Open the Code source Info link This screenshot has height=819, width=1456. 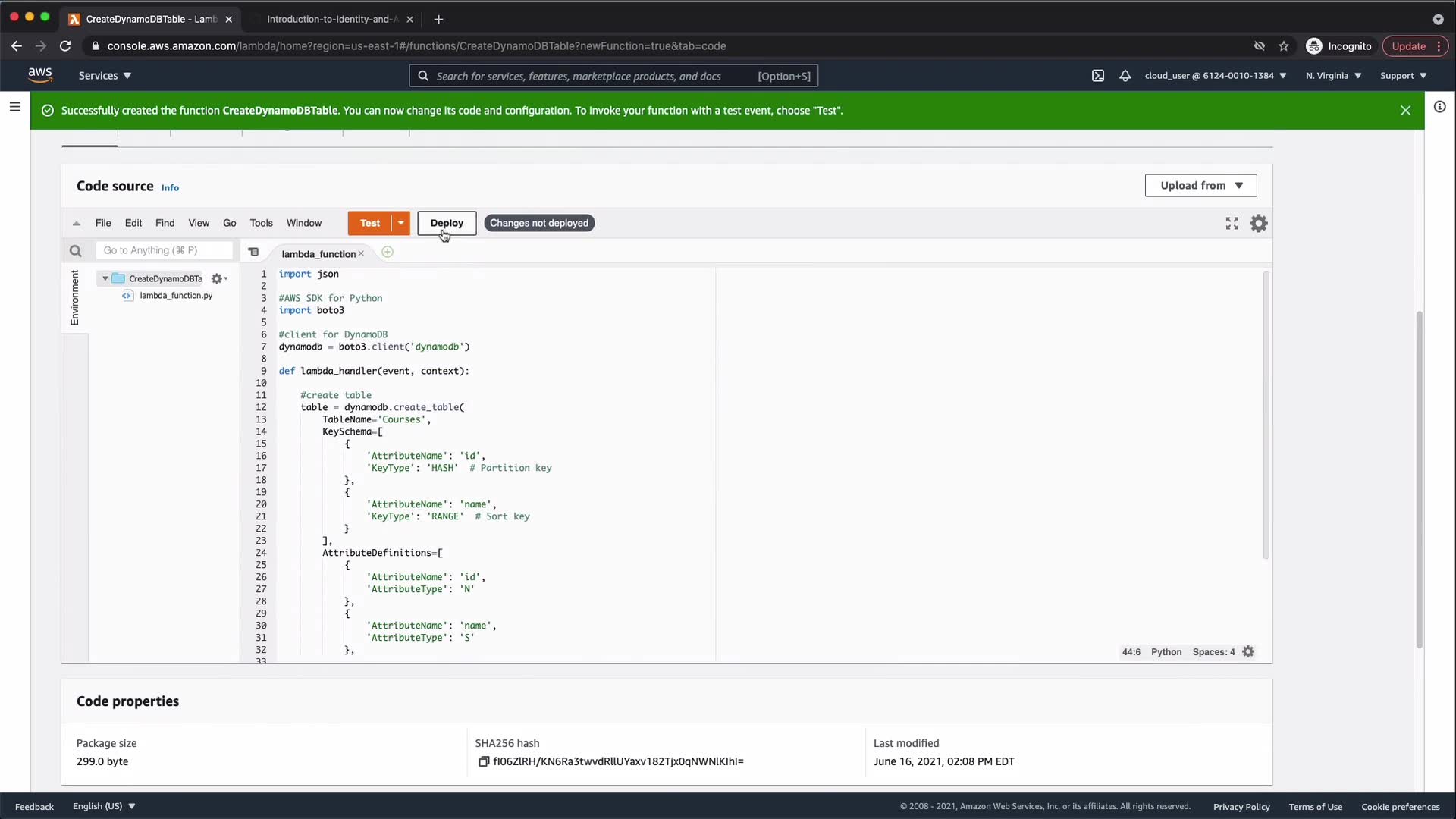tap(170, 187)
